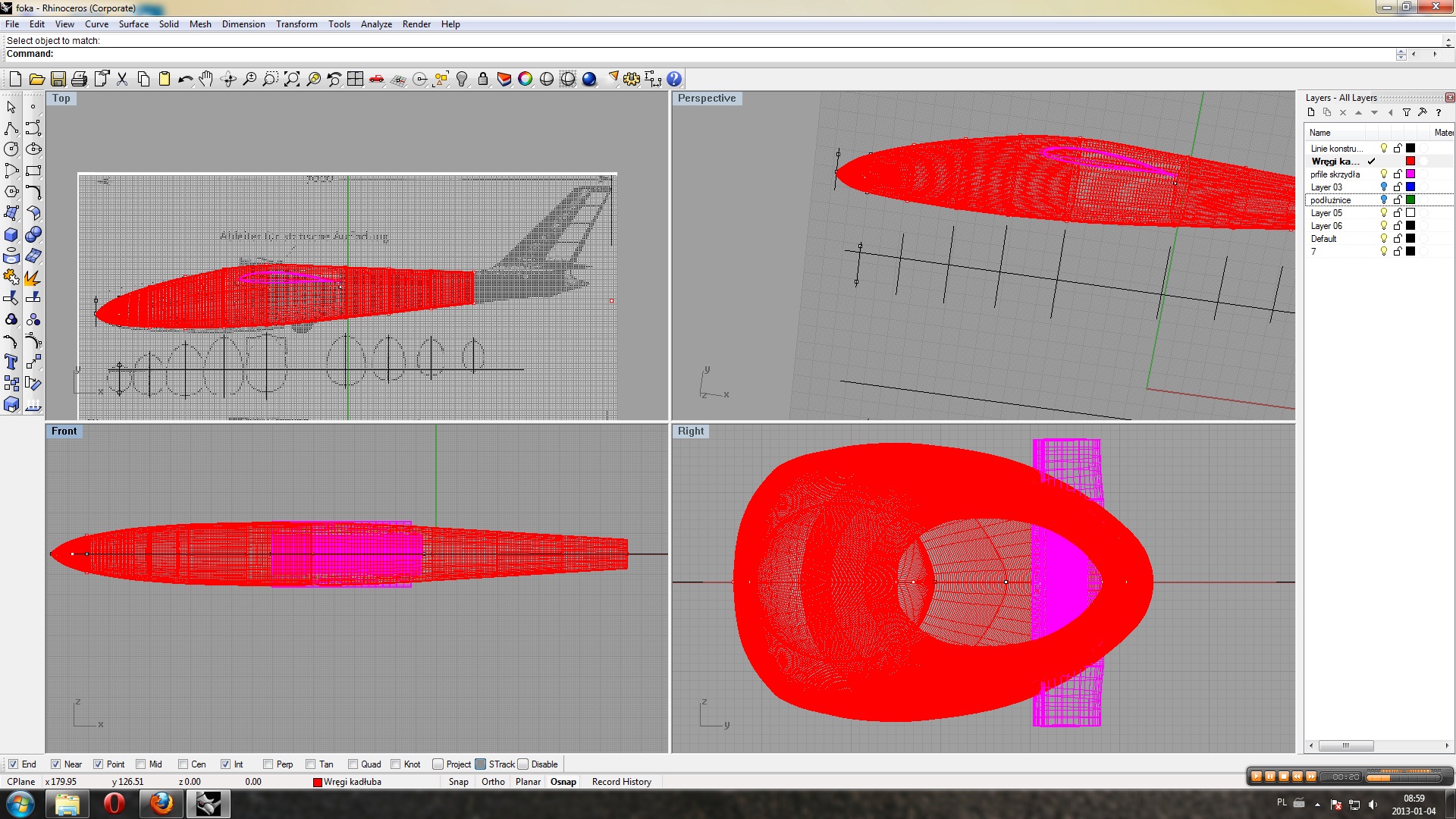Click the Undo arrow icon

[185, 79]
